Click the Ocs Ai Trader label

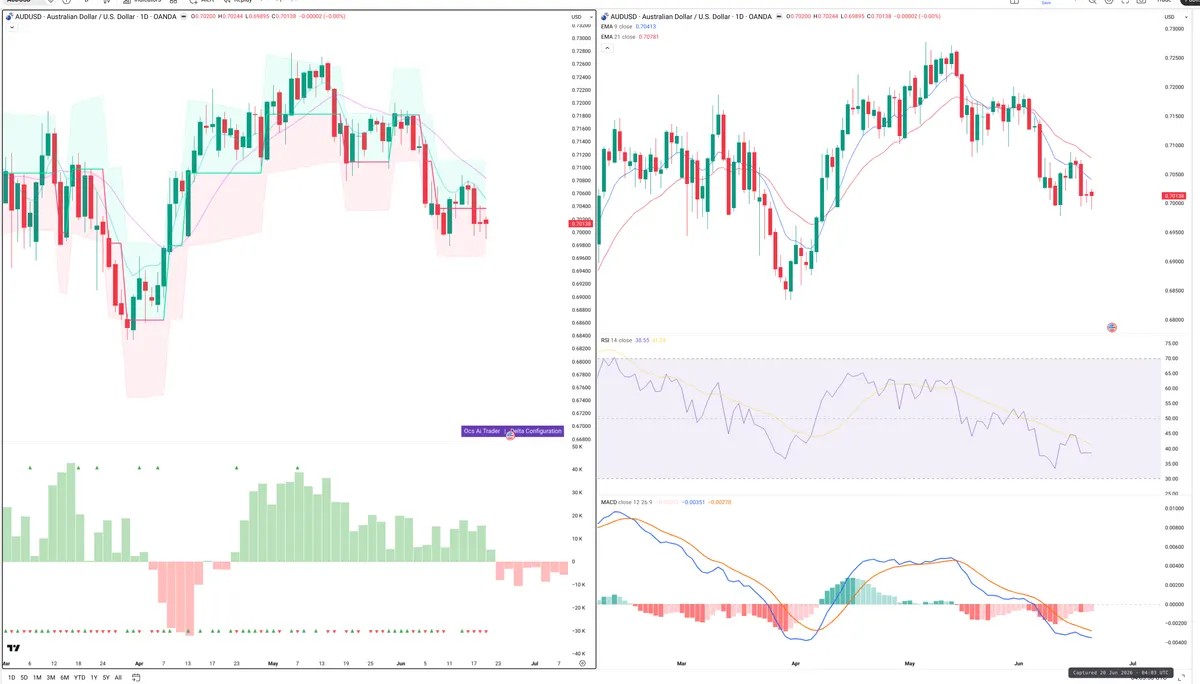481,431
